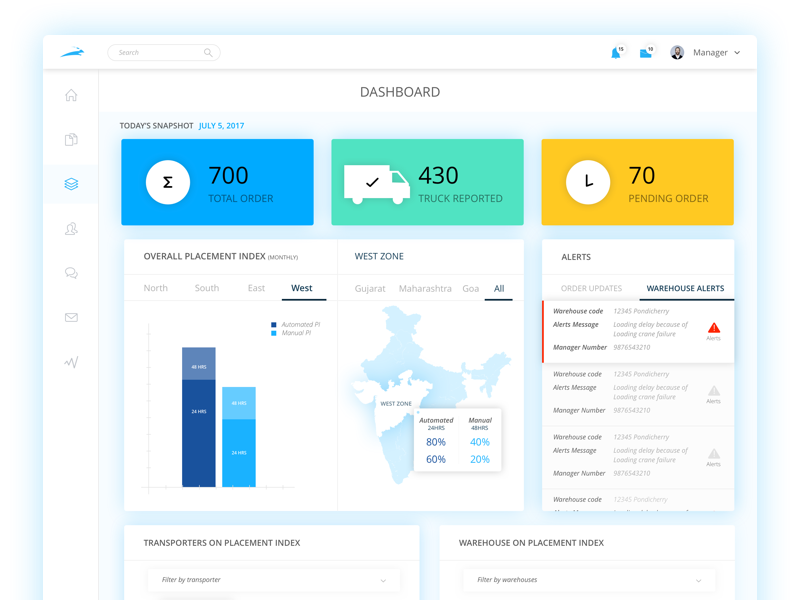Click the highlighted Layers icon in sidebar

click(70, 184)
